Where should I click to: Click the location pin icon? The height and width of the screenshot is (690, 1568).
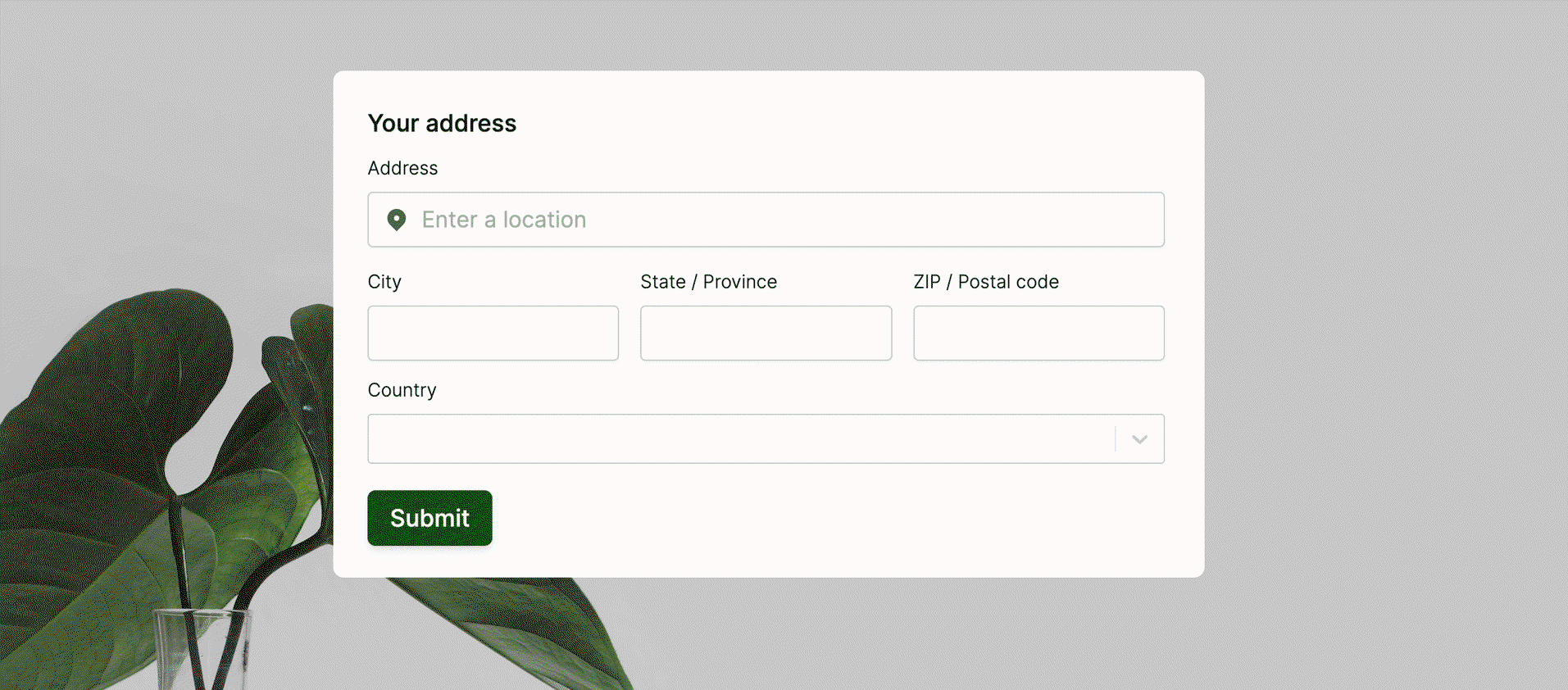click(397, 220)
